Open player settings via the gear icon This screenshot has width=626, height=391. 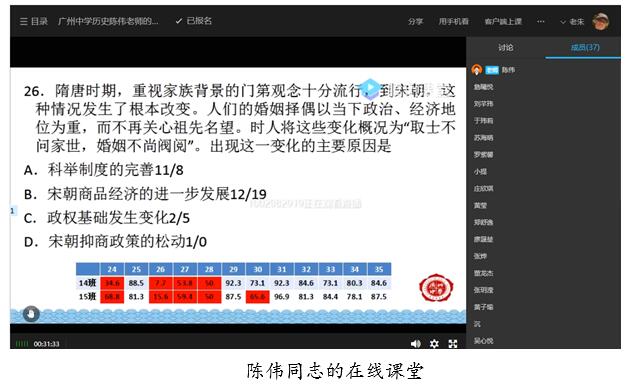click(x=434, y=343)
